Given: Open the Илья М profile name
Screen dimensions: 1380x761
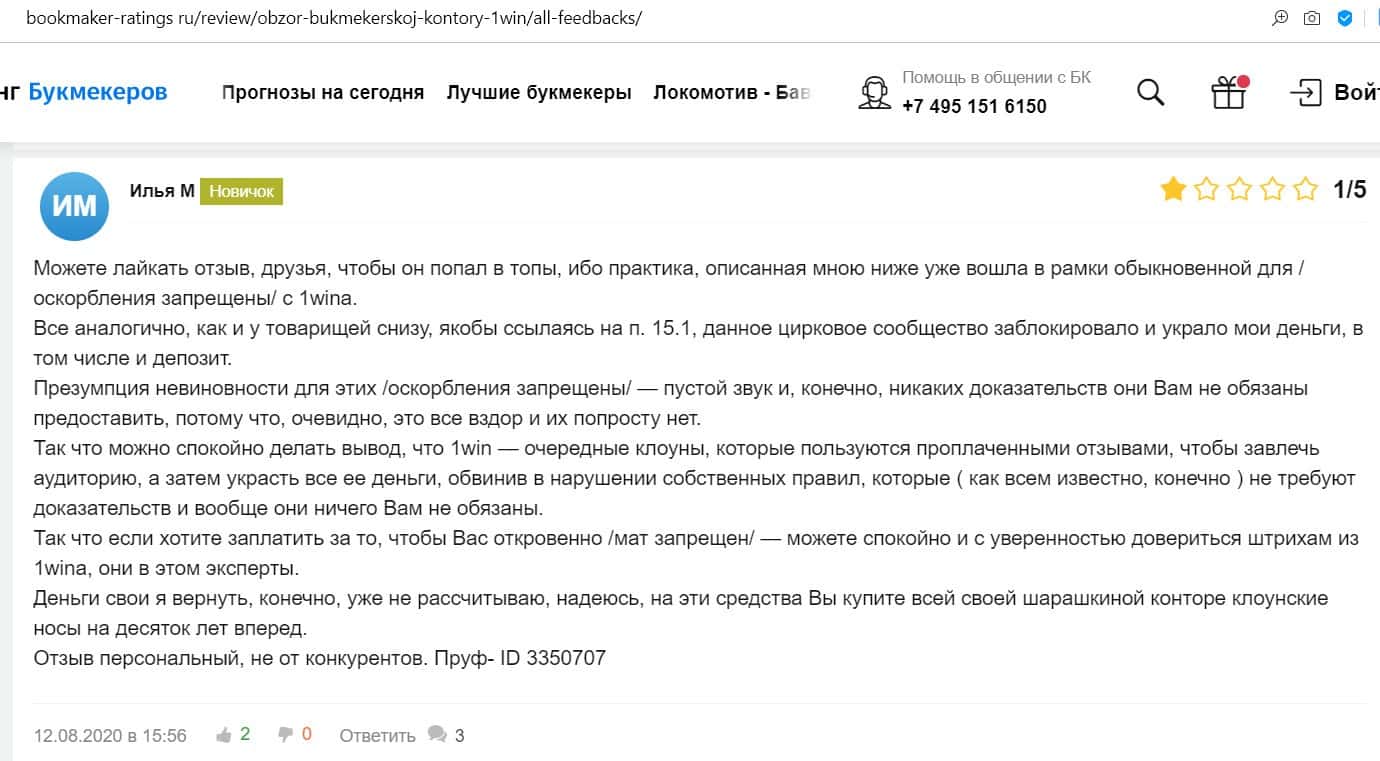Looking at the screenshot, I should (162, 191).
